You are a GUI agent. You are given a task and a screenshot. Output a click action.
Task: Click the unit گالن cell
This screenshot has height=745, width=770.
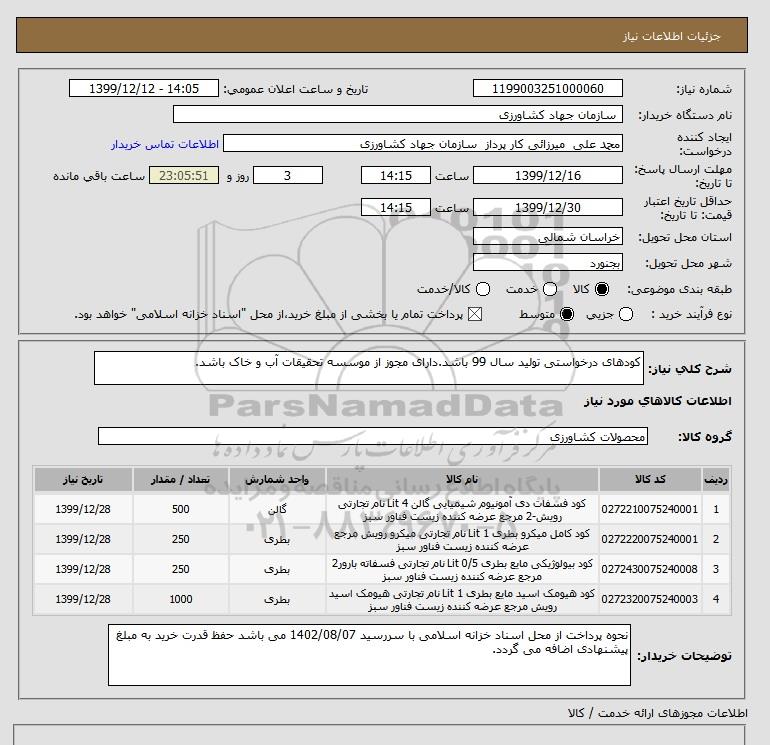(x=277, y=509)
